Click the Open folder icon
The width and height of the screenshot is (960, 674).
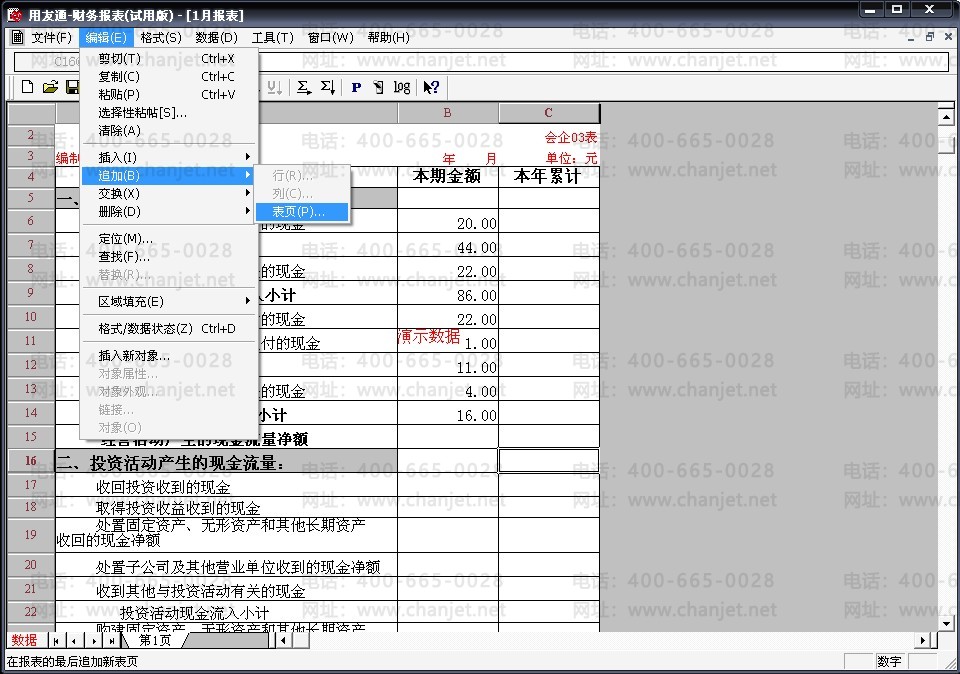tap(50, 87)
